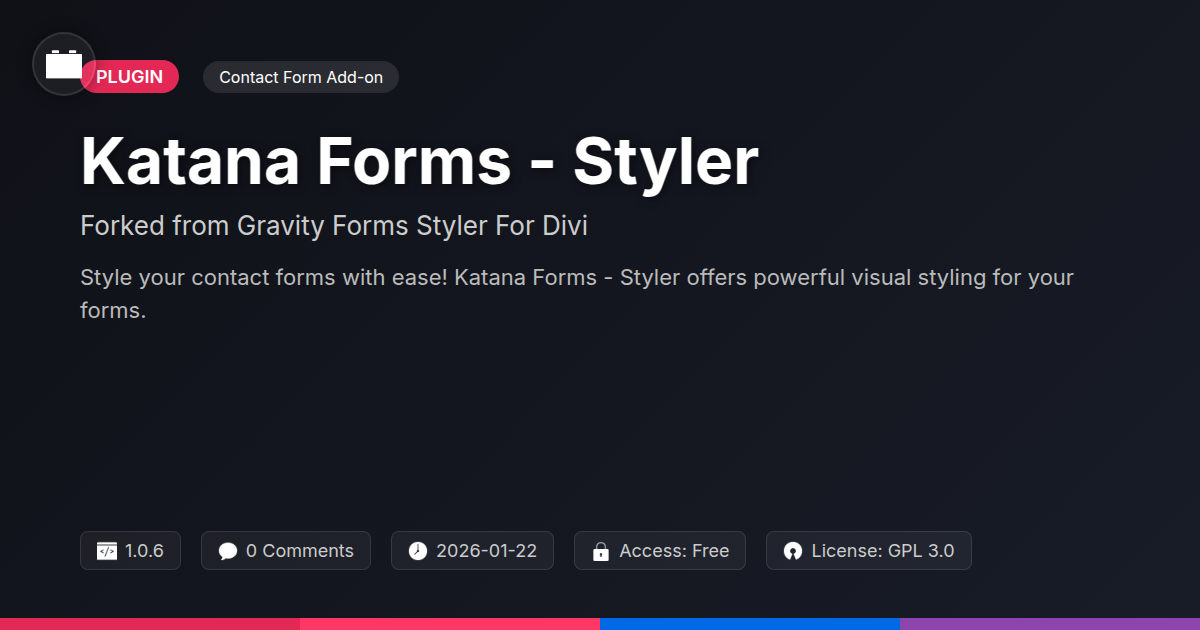This screenshot has width=1200, height=630.
Task: Click the speech bubble comments icon
Action: pyautogui.click(x=228, y=551)
